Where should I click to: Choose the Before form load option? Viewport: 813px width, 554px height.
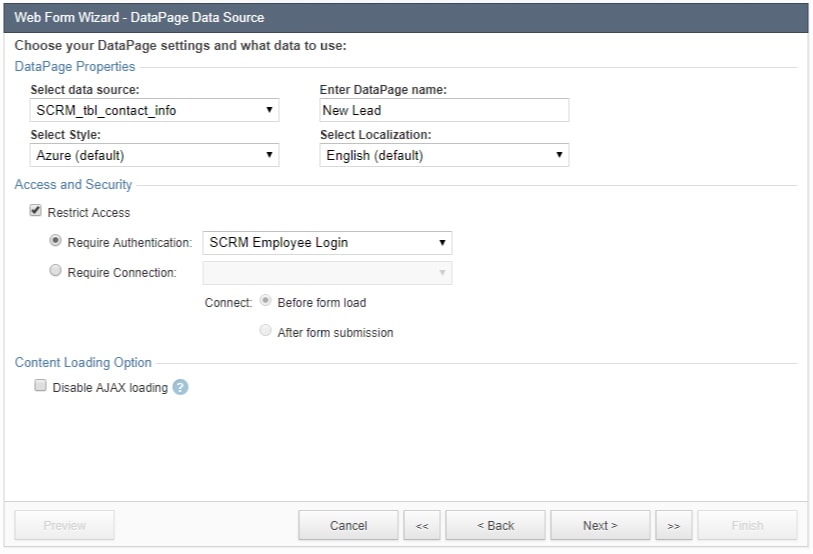pos(265,301)
